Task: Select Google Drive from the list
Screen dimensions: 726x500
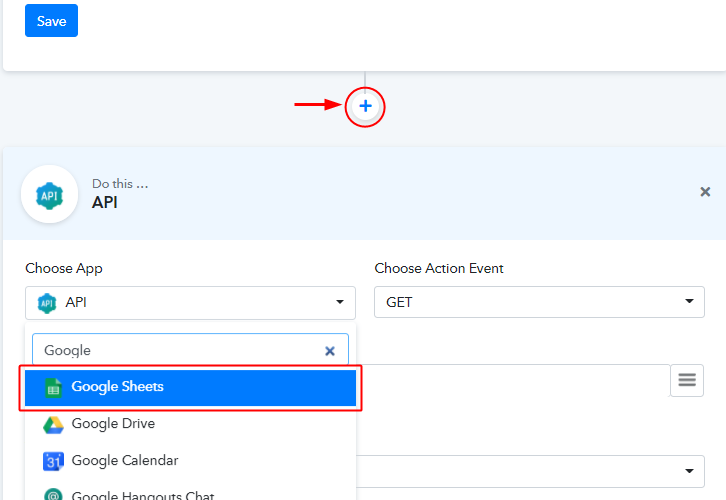Action: (x=190, y=424)
